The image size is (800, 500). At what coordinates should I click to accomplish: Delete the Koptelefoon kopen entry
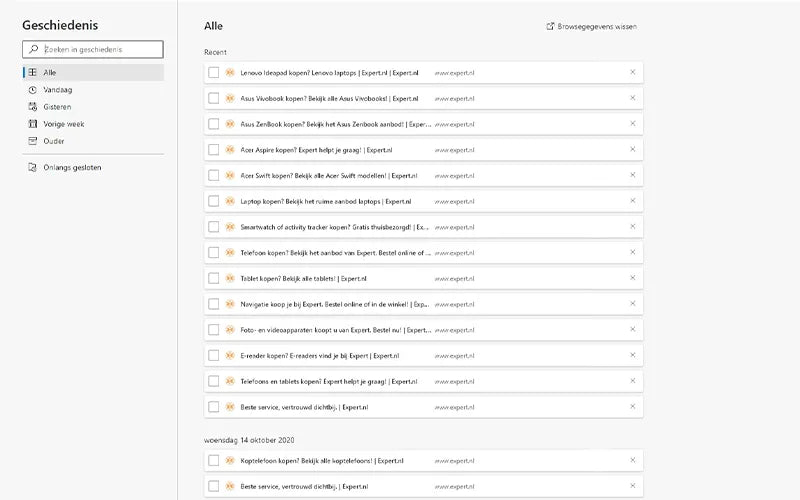tap(633, 460)
